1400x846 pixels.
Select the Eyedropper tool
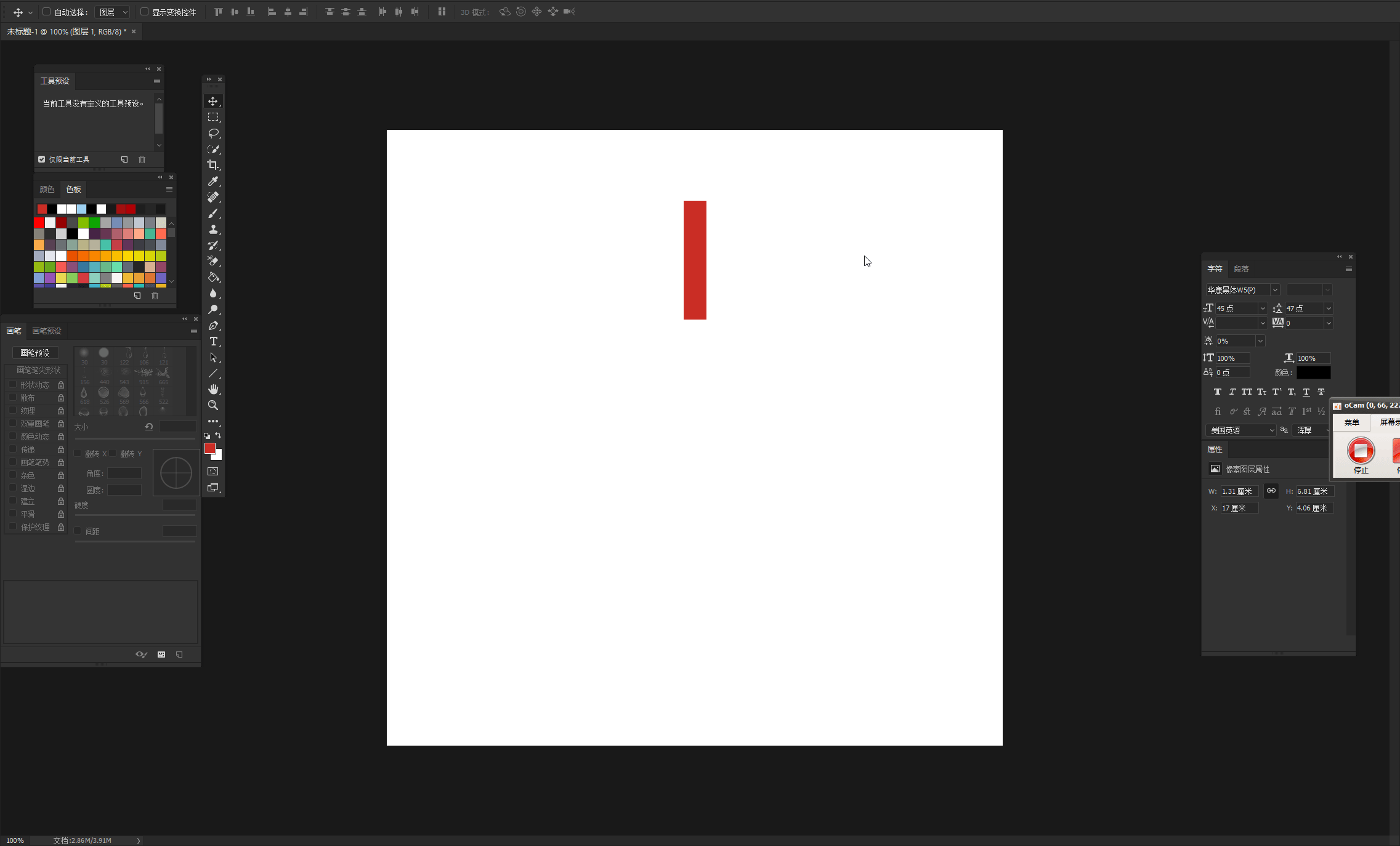tap(213, 181)
